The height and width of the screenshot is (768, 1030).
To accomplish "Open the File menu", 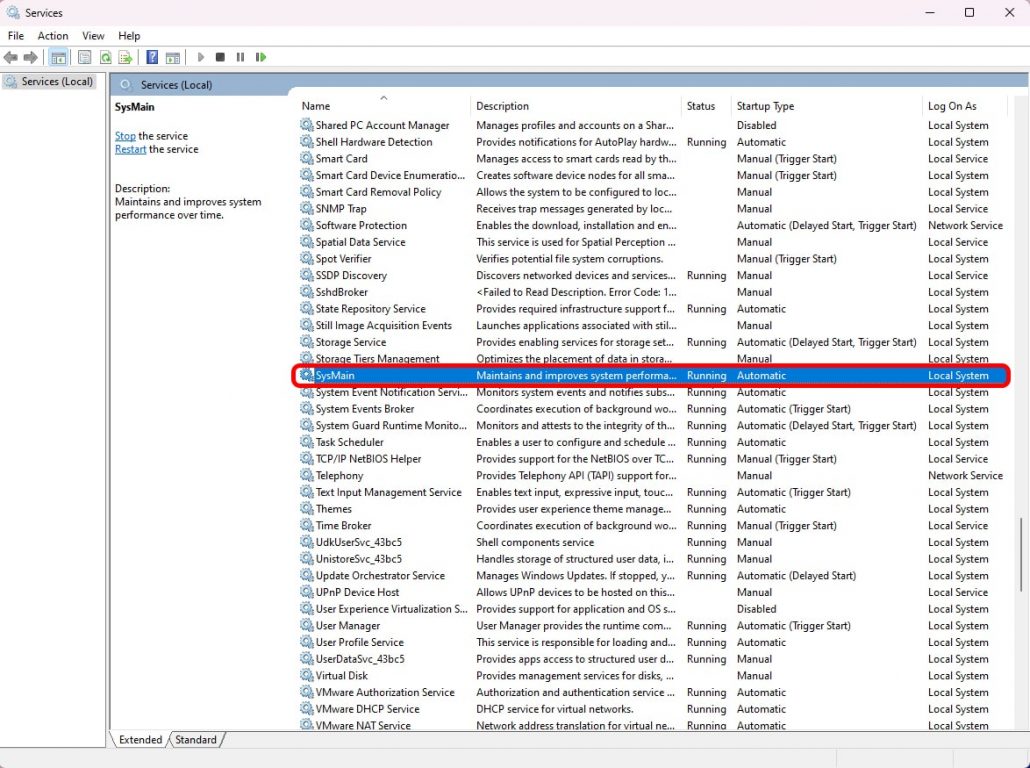I will pyautogui.click(x=16, y=36).
